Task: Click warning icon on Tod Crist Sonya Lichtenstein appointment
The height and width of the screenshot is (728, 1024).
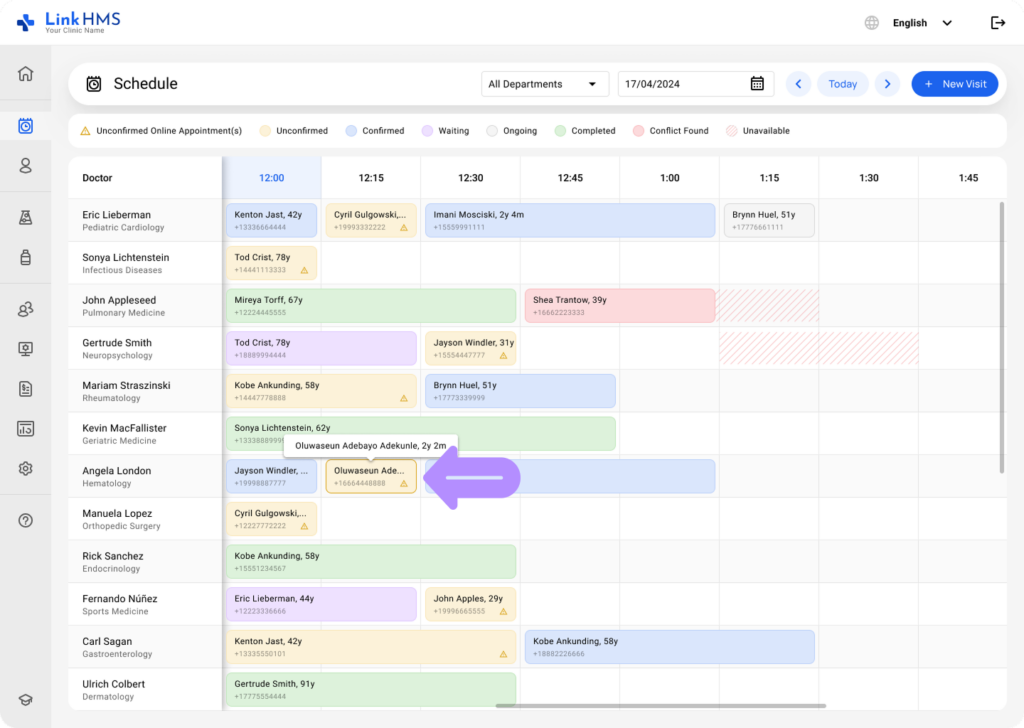Action: pos(304,270)
